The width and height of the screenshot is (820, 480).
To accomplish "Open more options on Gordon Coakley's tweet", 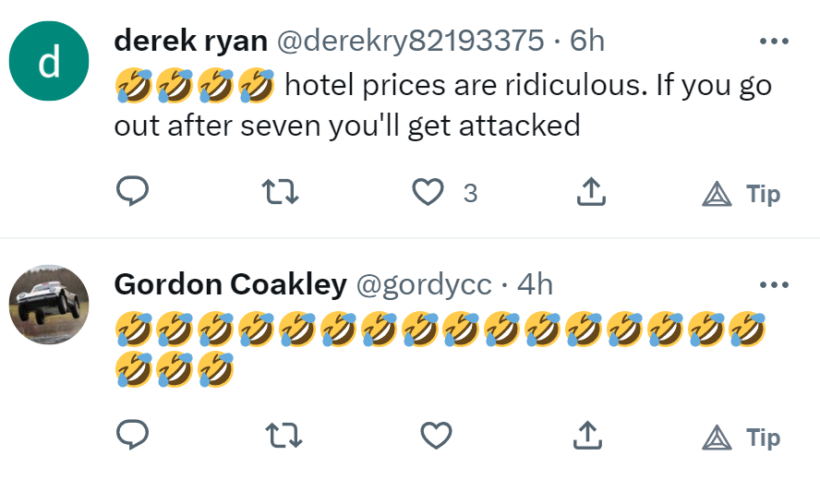I will (x=775, y=285).
